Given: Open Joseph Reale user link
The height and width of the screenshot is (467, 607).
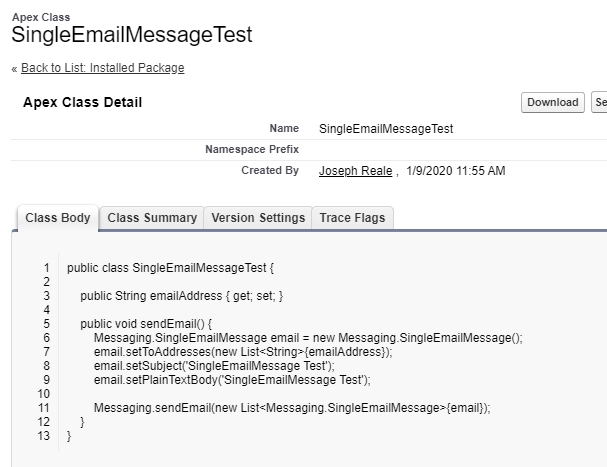Looking at the screenshot, I should point(355,171).
